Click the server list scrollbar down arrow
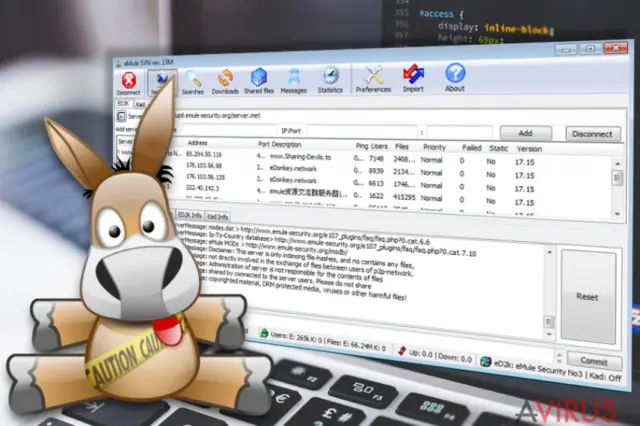 [618, 214]
